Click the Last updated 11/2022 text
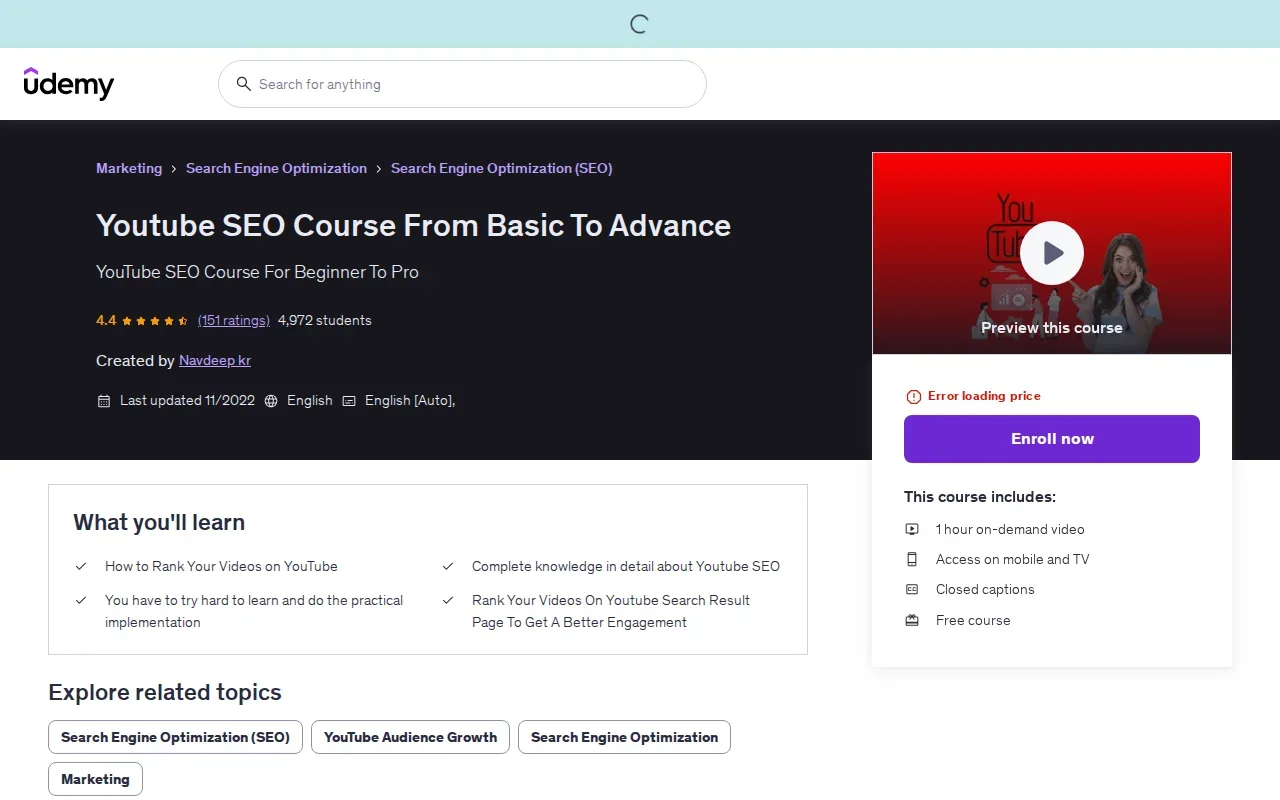This screenshot has width=1280, height=800. click(x=187, y=401)
